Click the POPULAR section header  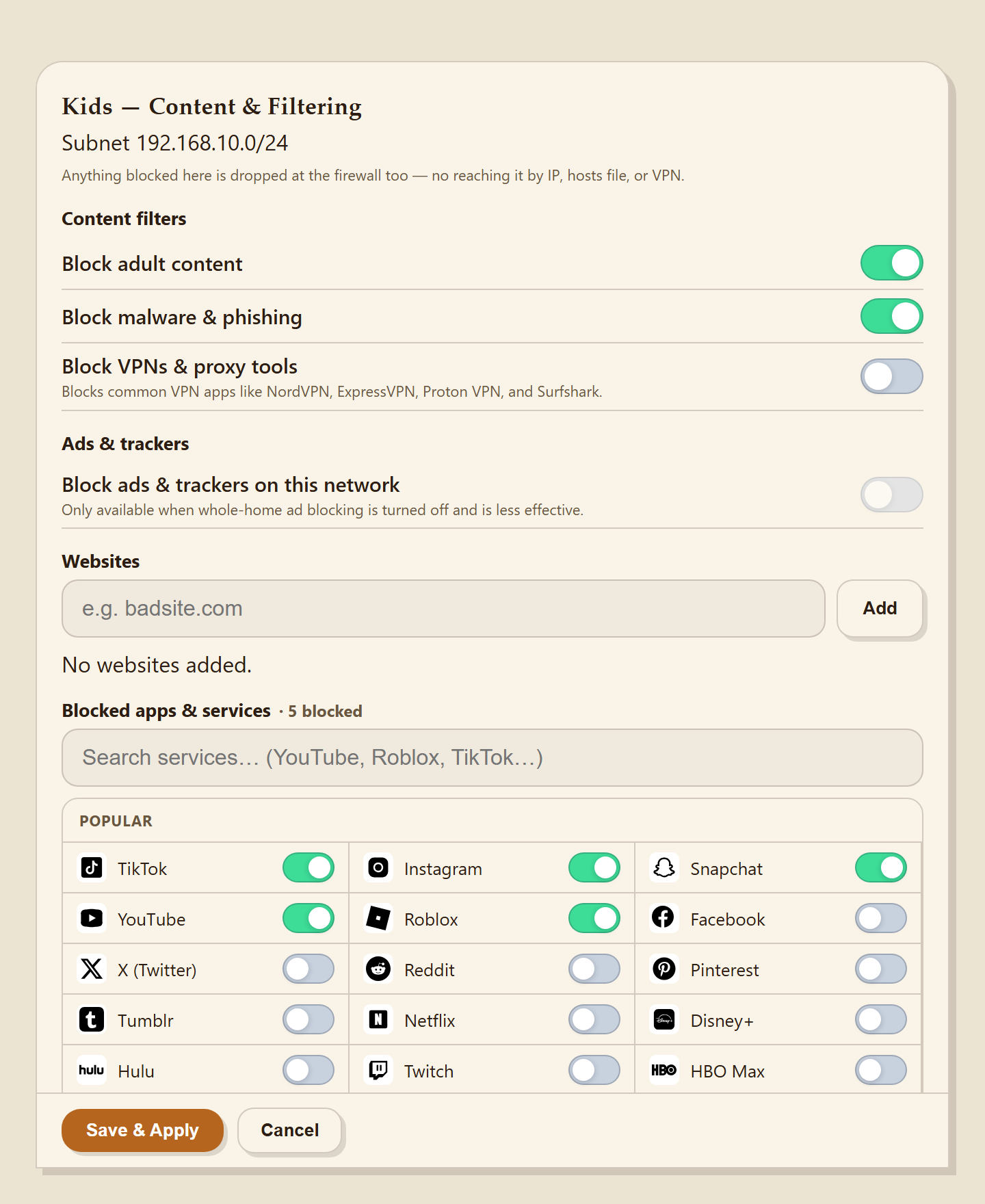[x=116, y=821]
